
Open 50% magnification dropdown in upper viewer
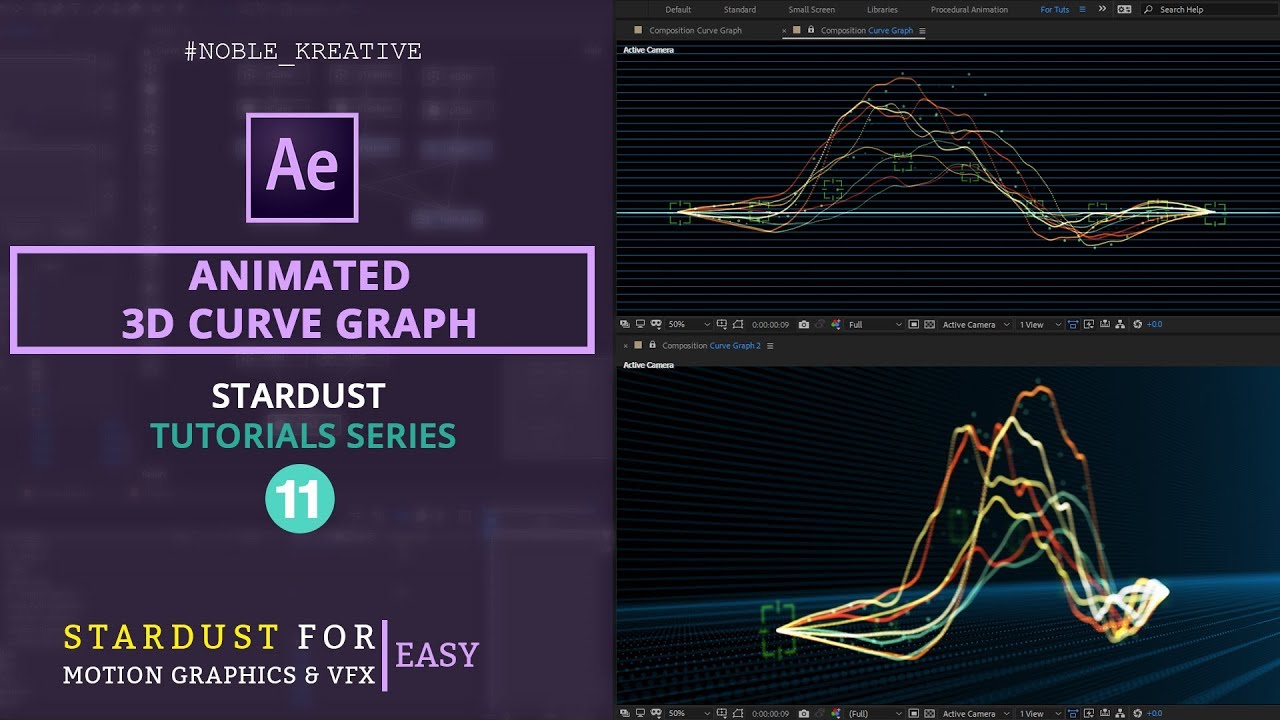click(690, 325)
